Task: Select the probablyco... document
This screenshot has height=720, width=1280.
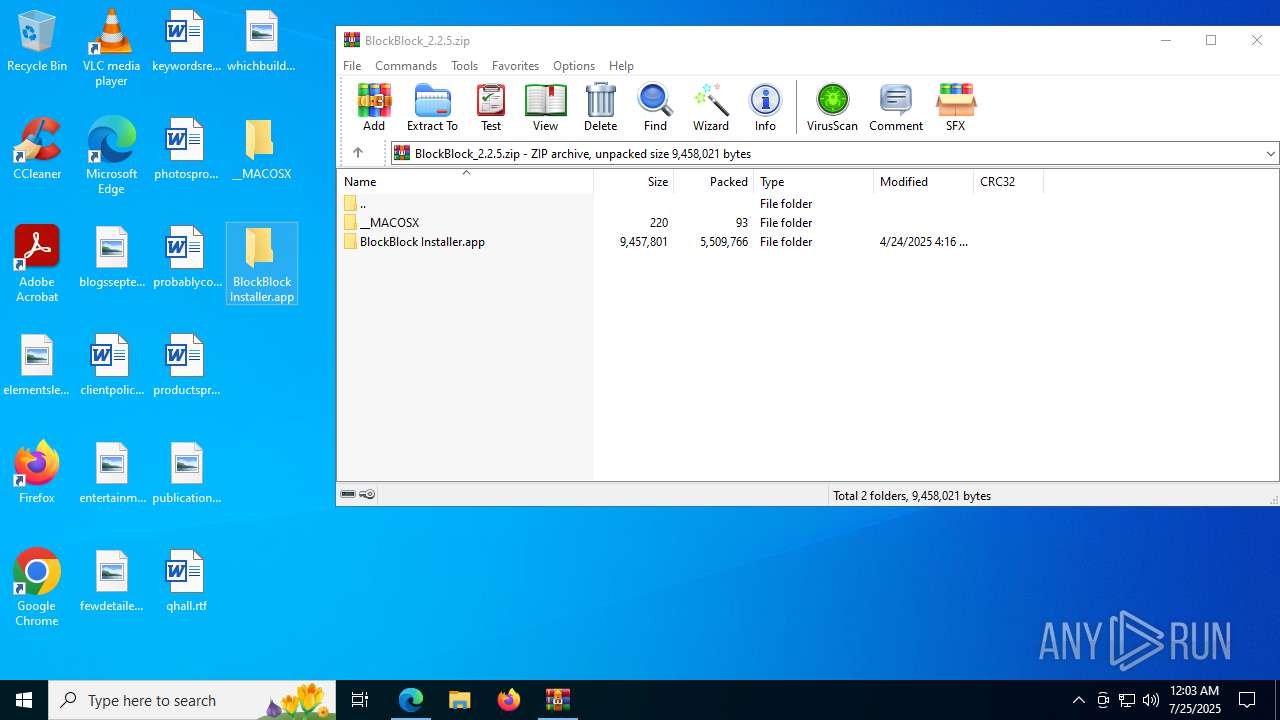Action: click(186, 258)
